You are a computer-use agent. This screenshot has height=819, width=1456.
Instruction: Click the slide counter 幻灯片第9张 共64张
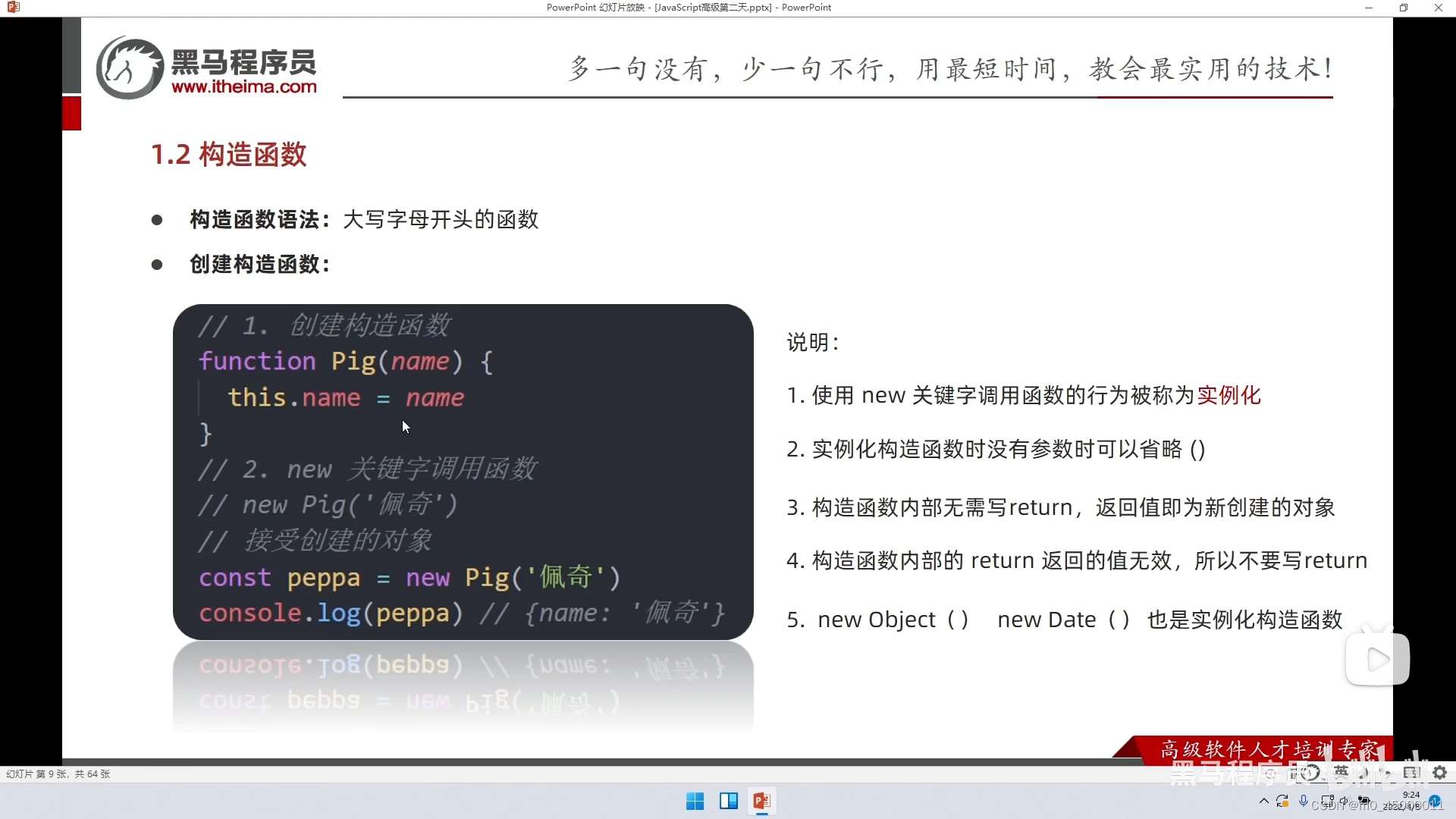[x=58, y=773]
